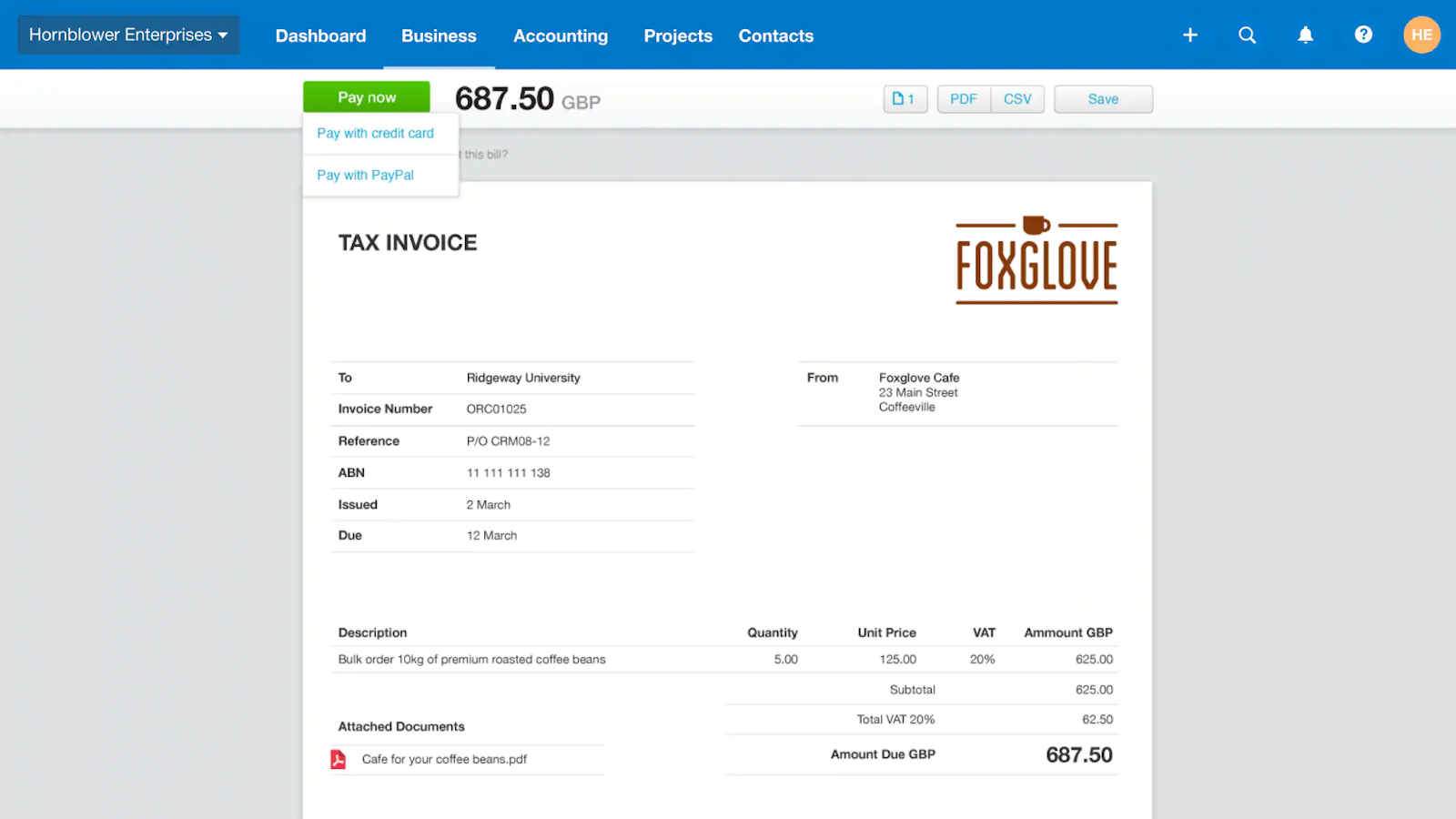The image size is (1456, 819).
Task: Open the quick-add plus icon
Action: [1190, 35]
